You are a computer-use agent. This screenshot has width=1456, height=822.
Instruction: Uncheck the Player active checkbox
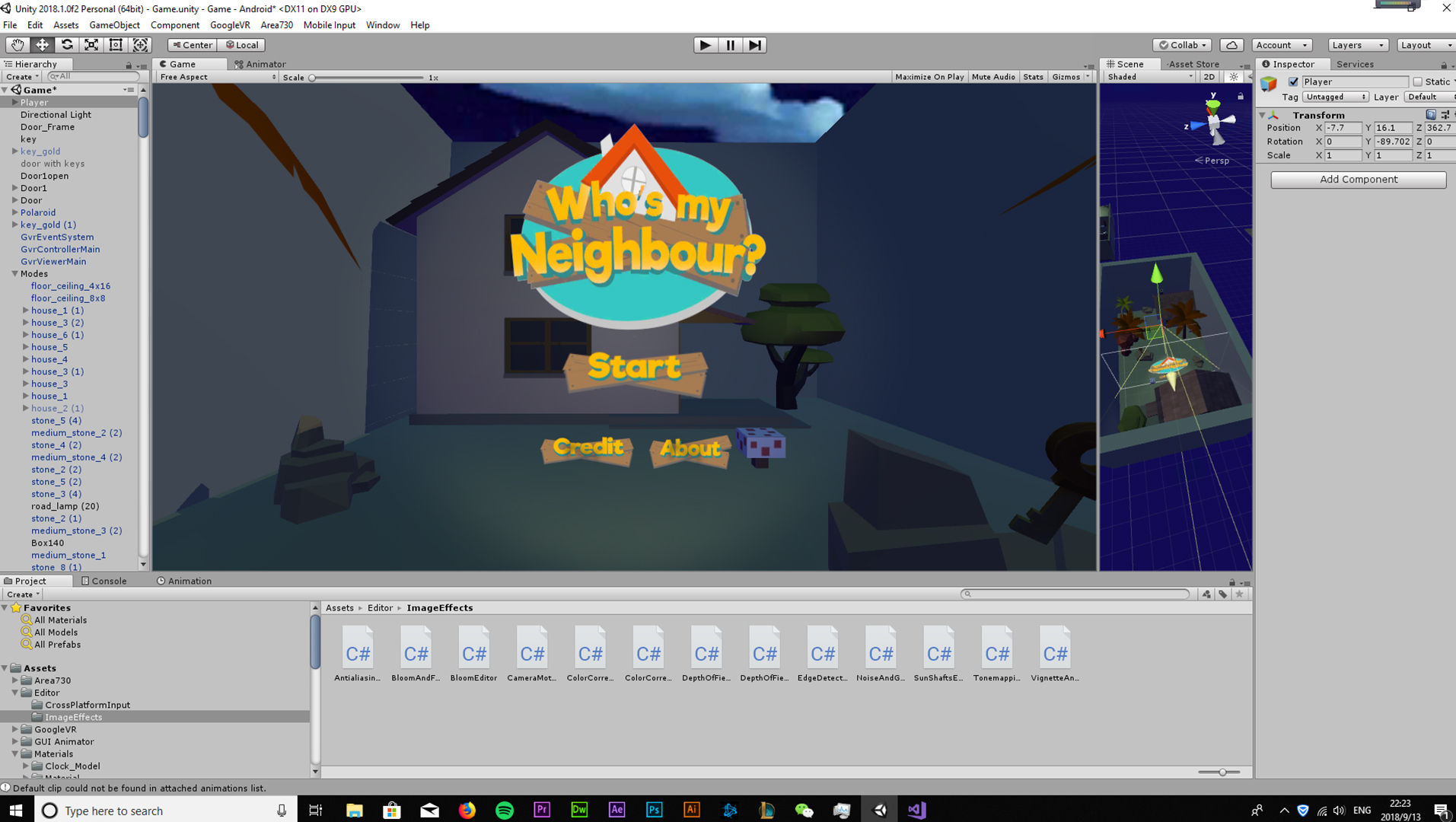(x=1293, y=81)
